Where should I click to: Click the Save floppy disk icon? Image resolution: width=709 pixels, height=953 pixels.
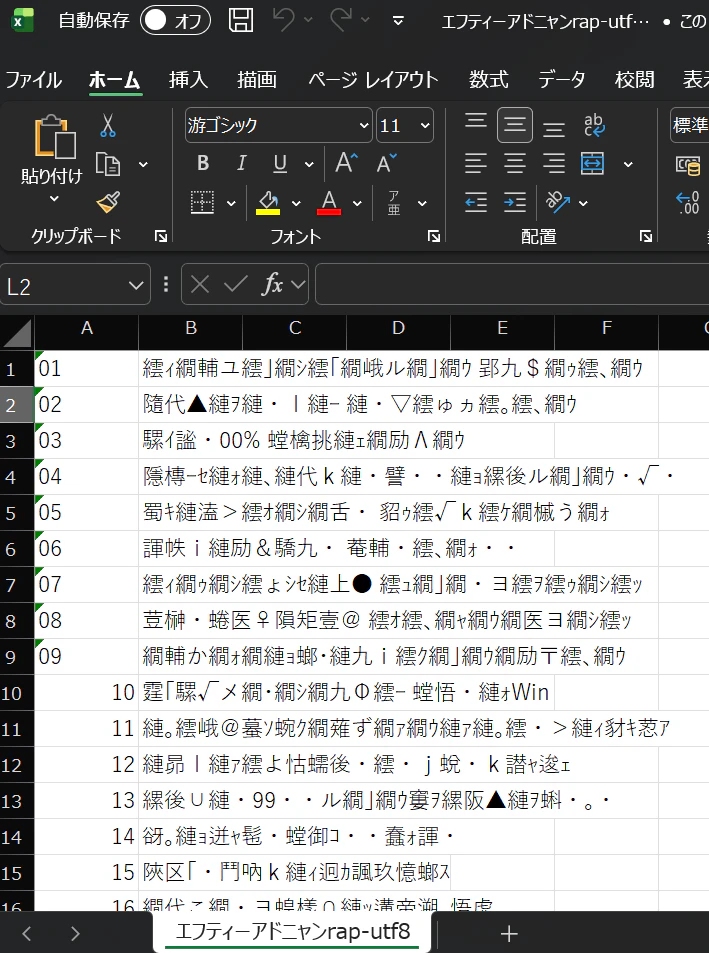point(241,20)
